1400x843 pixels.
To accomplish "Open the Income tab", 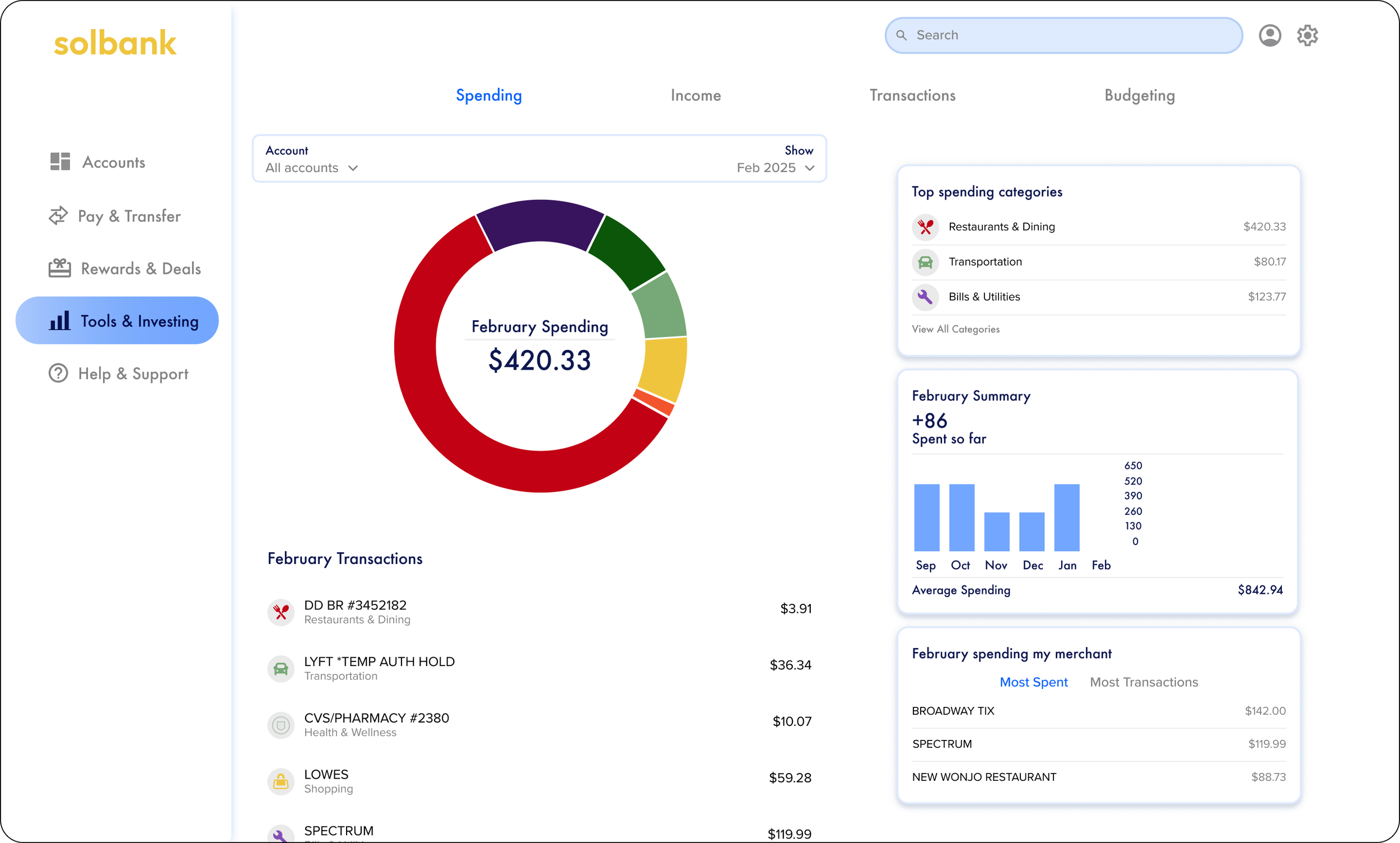I will [x=695, y=95].
